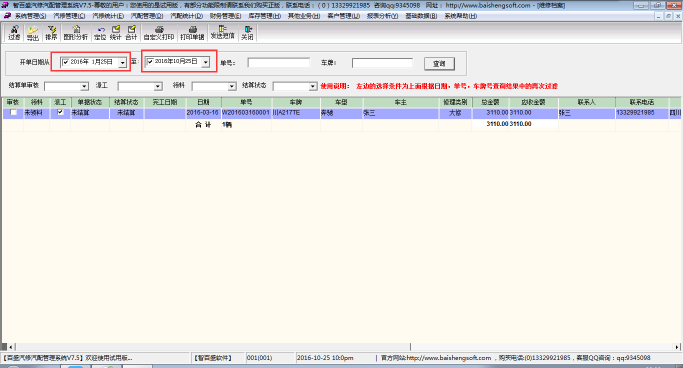Click into the 车牌 input field
Viewport: 683px width, 368px height.
[x=382, y=63]
